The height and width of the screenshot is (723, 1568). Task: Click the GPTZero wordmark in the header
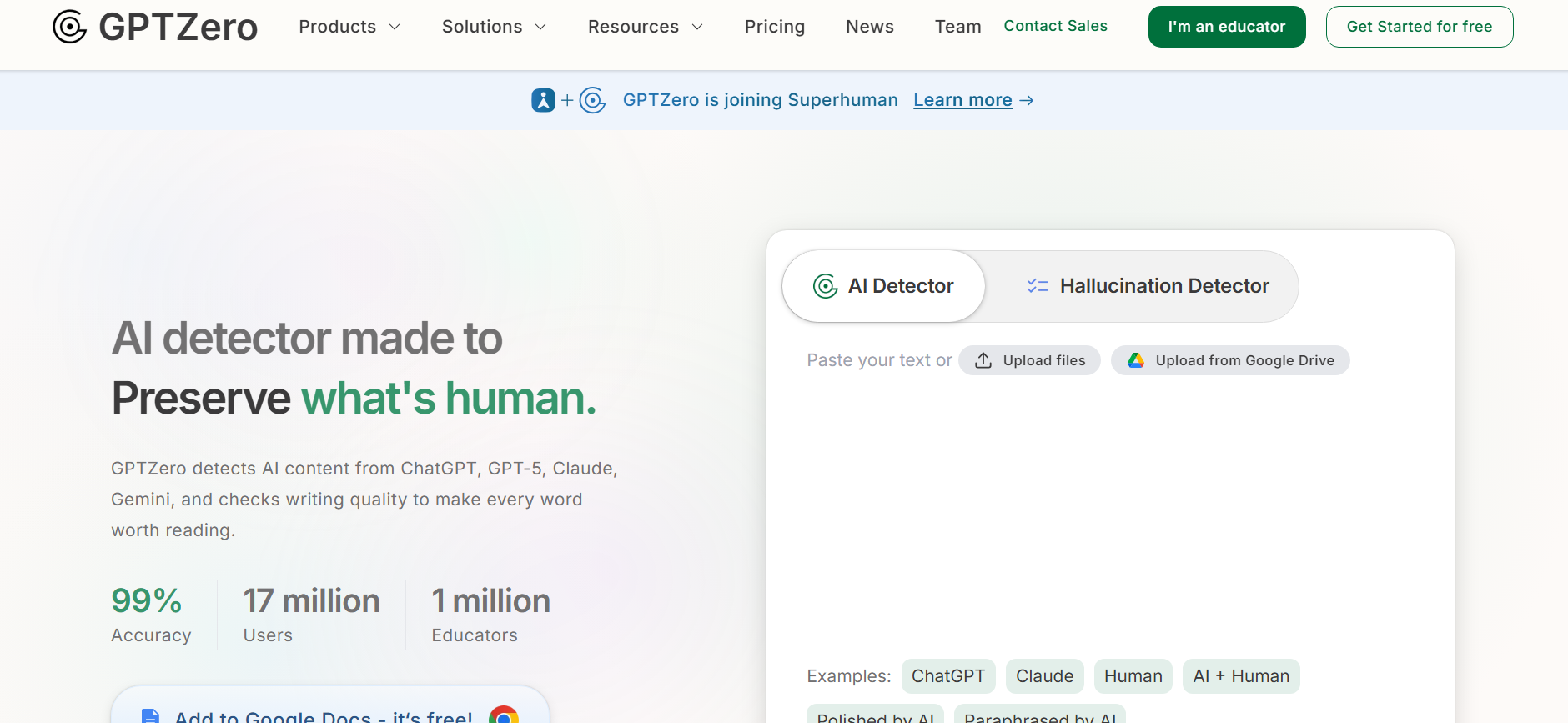178,27
